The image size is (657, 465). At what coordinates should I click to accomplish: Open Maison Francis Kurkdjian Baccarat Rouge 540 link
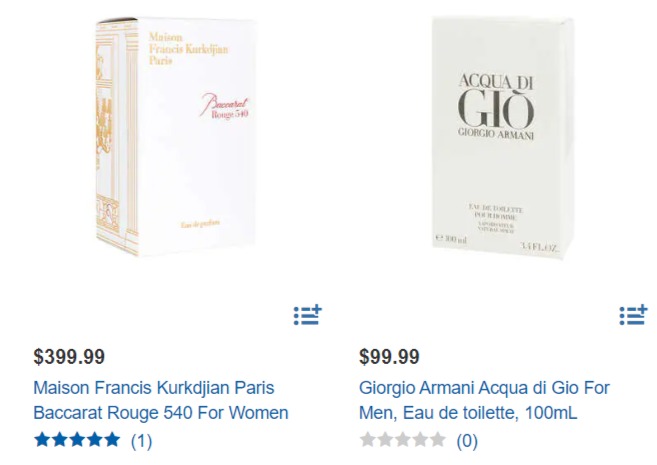[161, 400]
